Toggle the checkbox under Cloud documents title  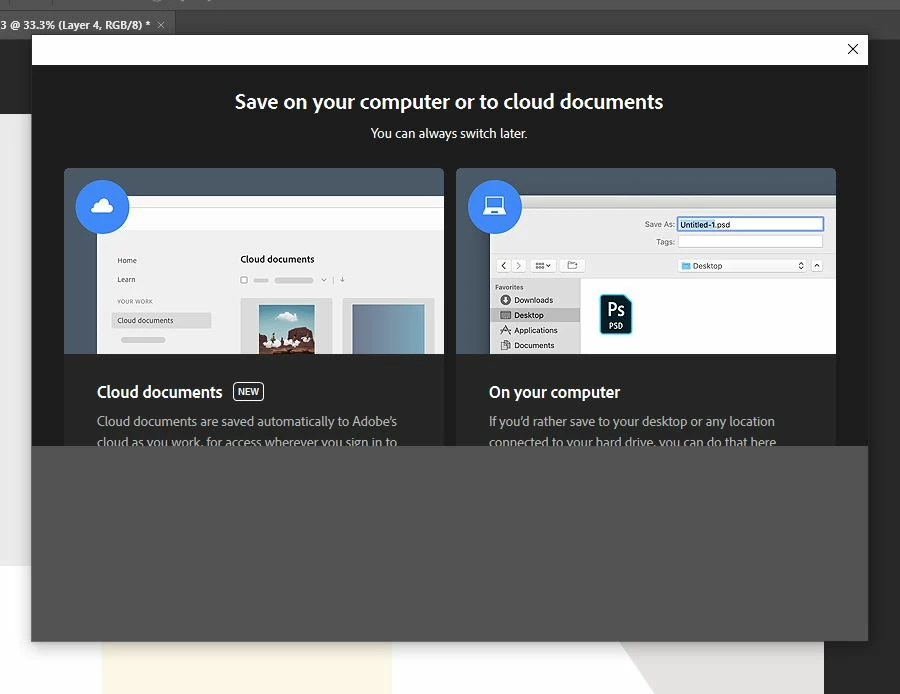[244, 280]
